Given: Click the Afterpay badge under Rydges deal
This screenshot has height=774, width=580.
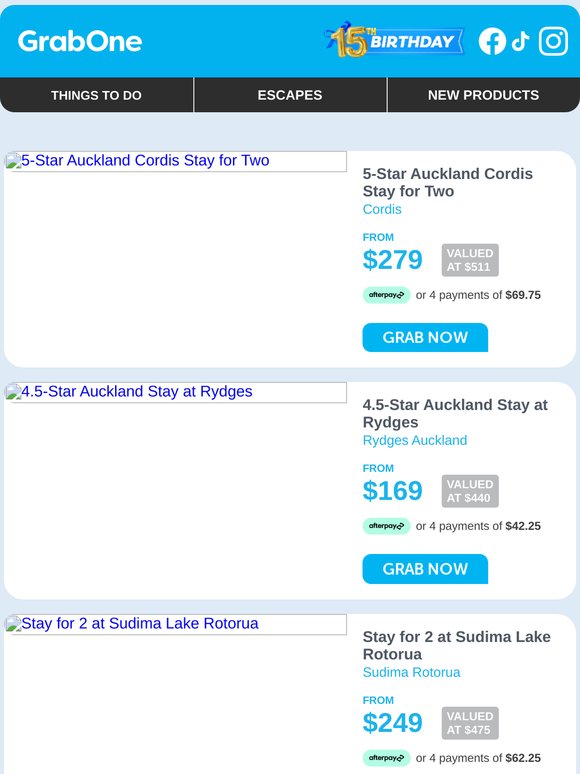Looking at the screenshot, I should [x=387, y=526].
